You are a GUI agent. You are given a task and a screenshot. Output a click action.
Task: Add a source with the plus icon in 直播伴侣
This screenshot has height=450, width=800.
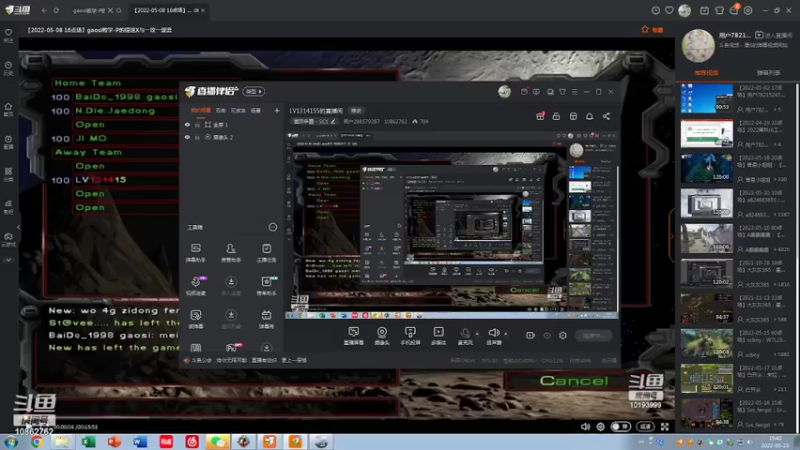[x=277, y=110]
